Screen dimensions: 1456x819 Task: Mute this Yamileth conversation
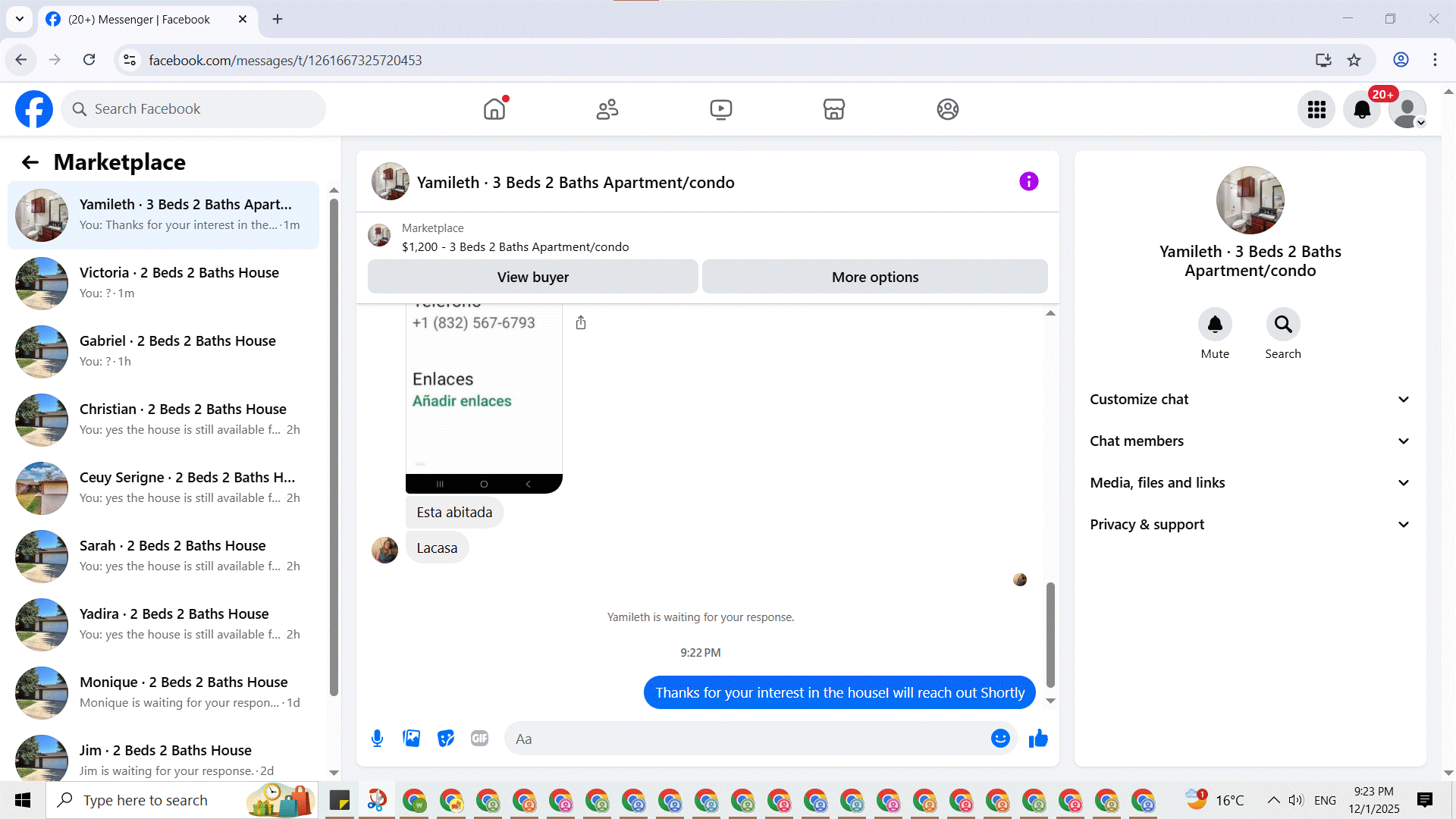pos(1215,325)
